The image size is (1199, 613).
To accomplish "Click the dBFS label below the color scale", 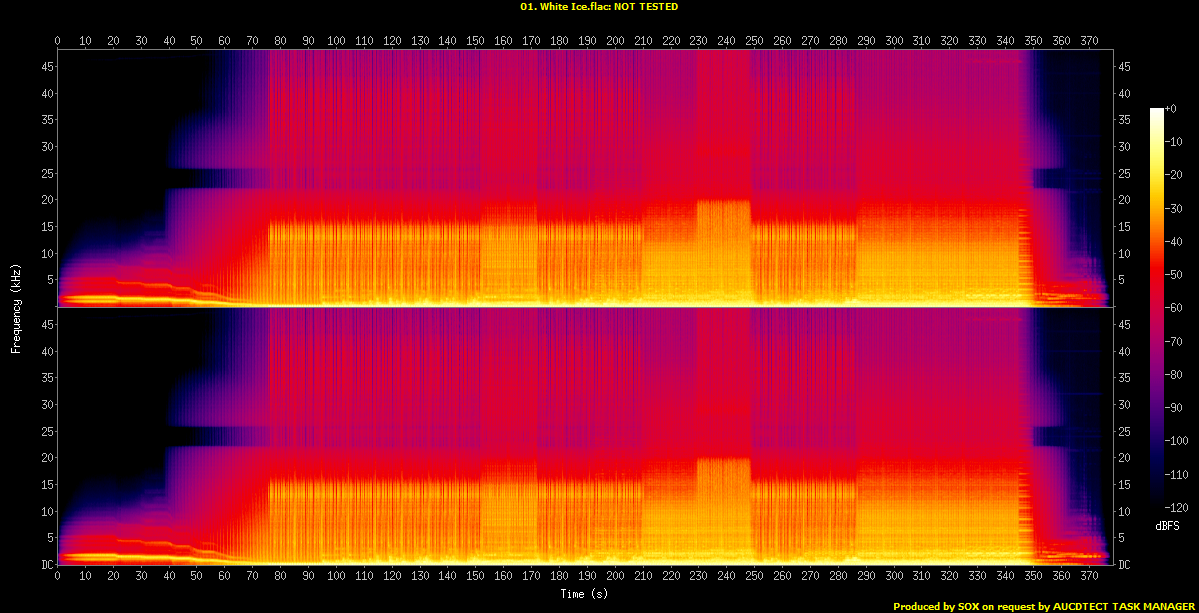I will pos(1166,525).
